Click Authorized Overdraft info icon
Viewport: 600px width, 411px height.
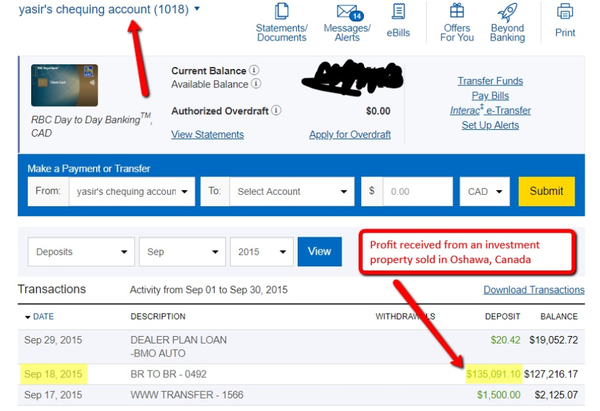[276, 111]
